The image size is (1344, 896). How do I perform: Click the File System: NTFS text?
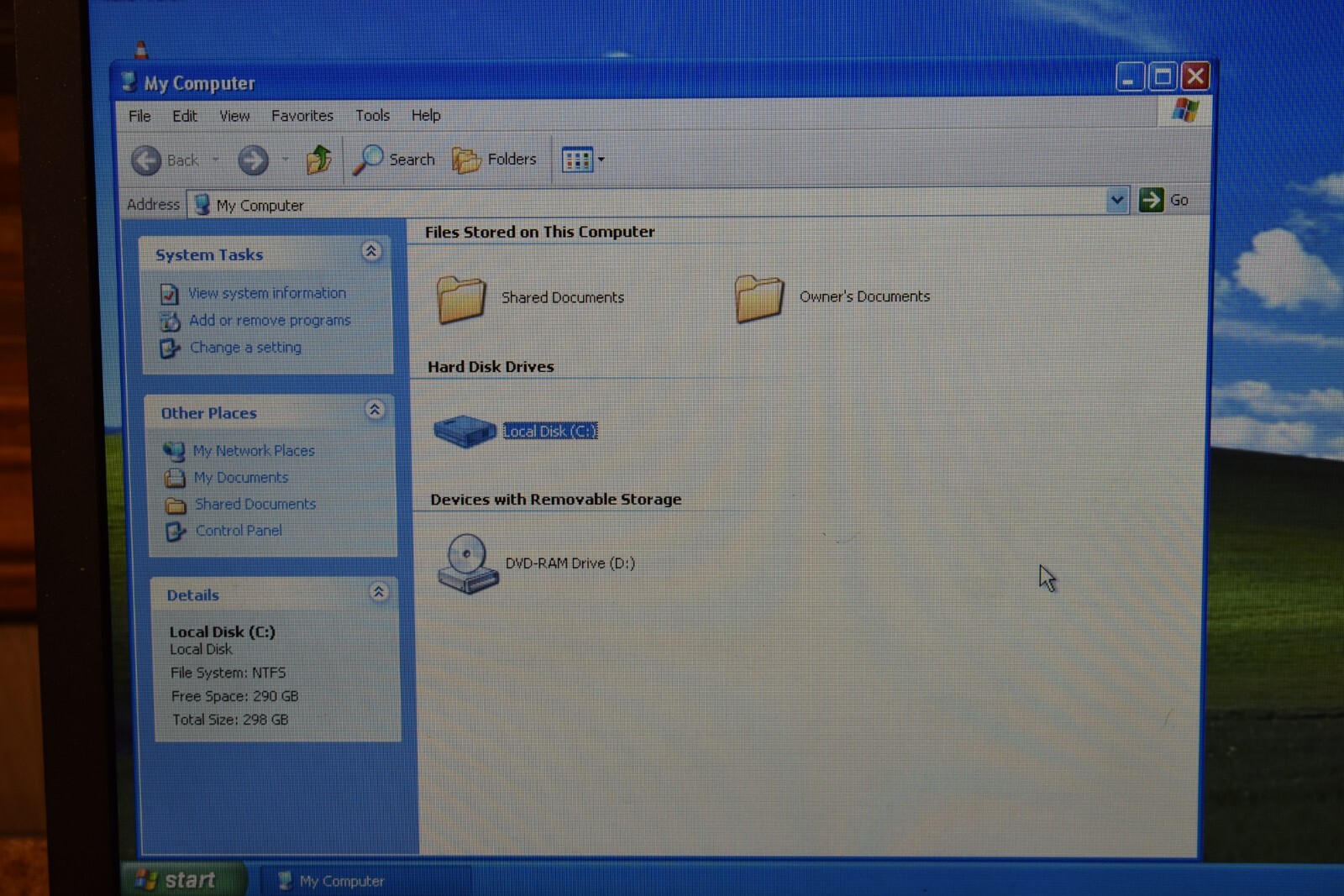click(228, 673)
